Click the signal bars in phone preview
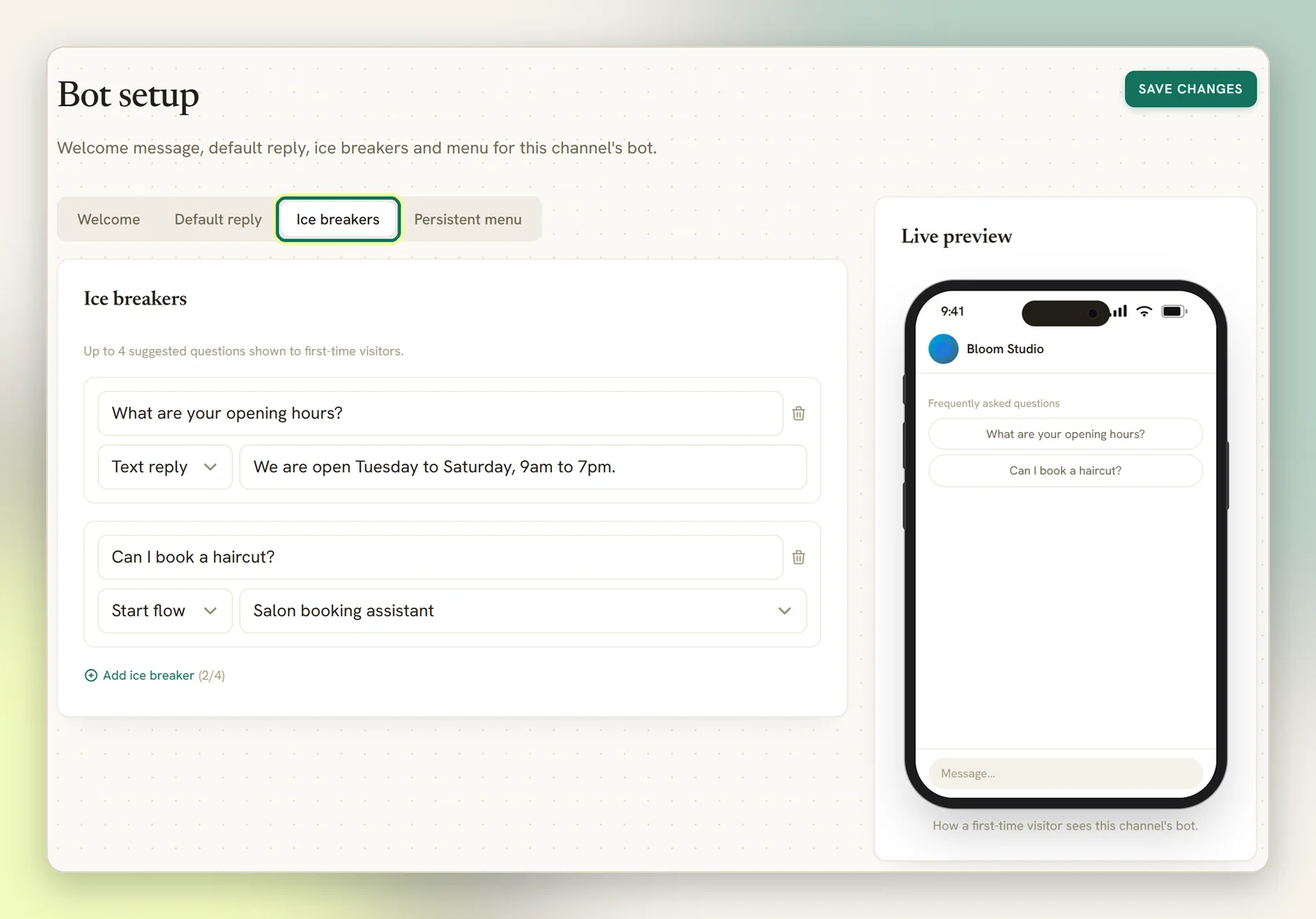 [x=1119, y=311]
